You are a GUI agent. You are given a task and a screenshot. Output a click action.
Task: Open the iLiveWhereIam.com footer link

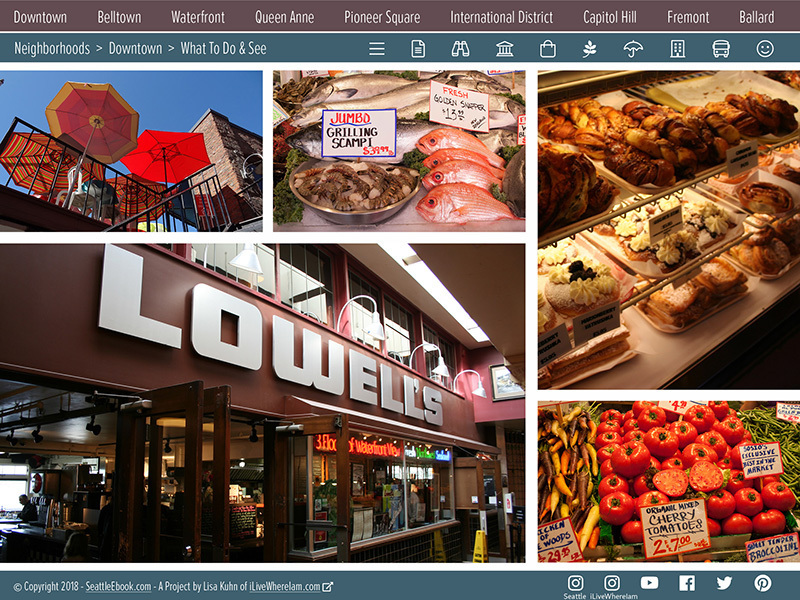tap(285, 587)
